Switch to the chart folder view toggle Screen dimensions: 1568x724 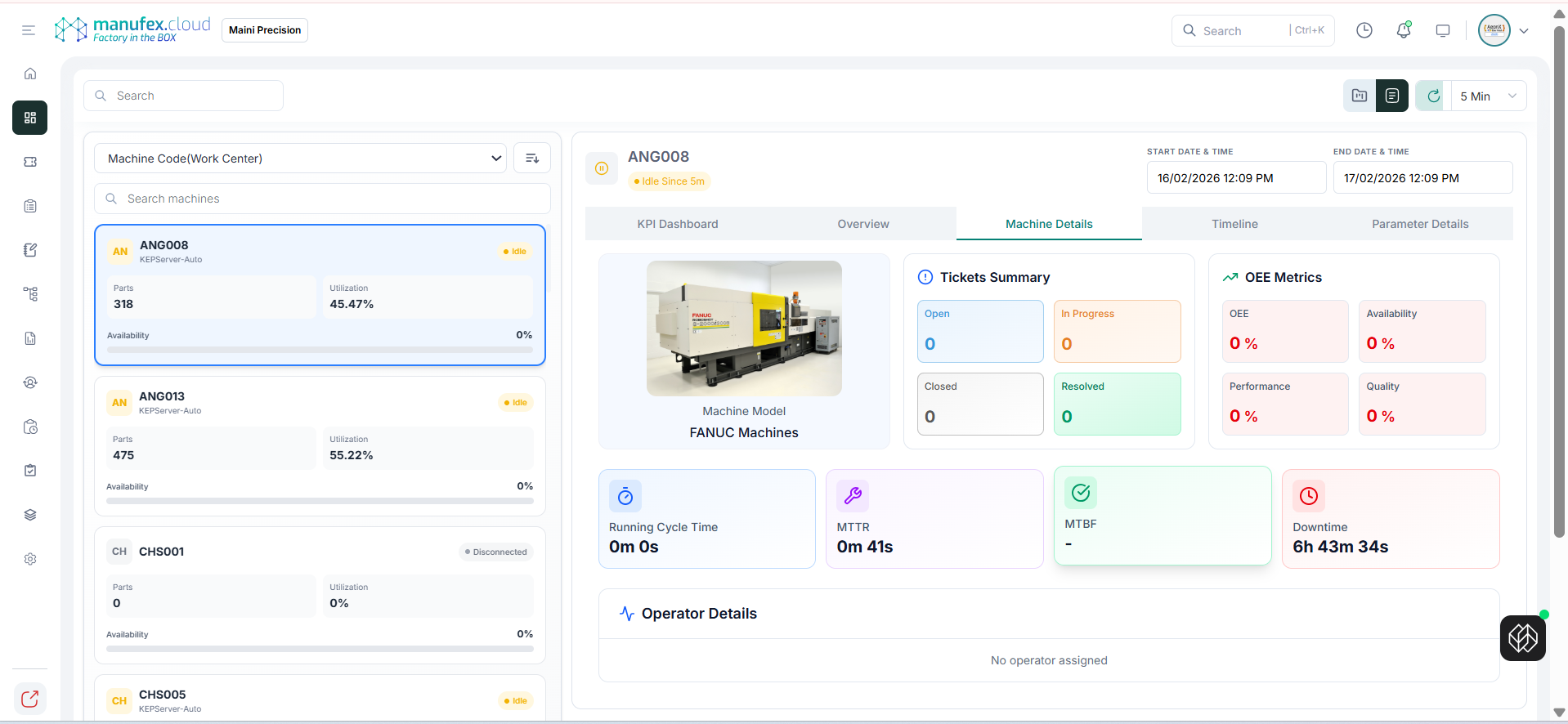pos(1359,96)
